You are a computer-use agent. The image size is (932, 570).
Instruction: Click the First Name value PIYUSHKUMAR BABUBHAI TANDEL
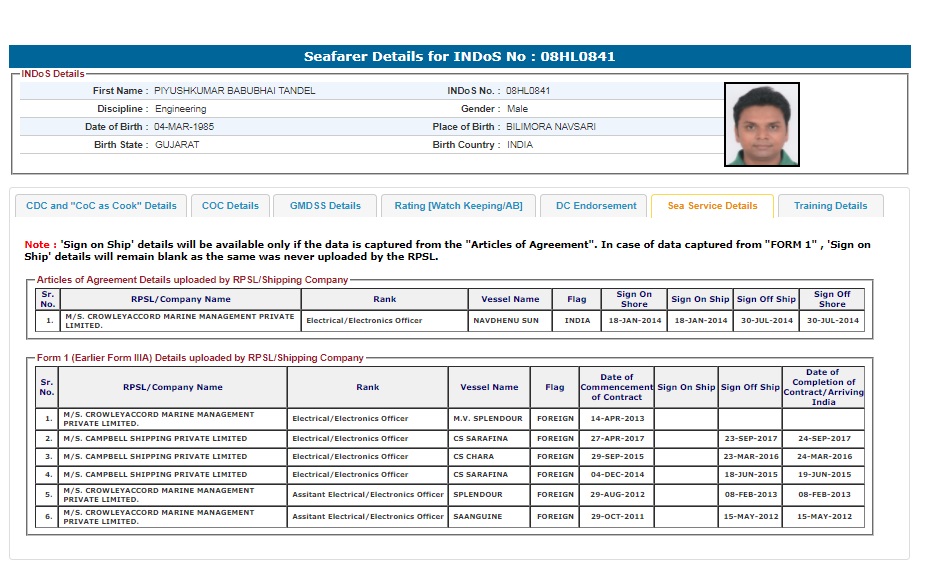point(234,91)
